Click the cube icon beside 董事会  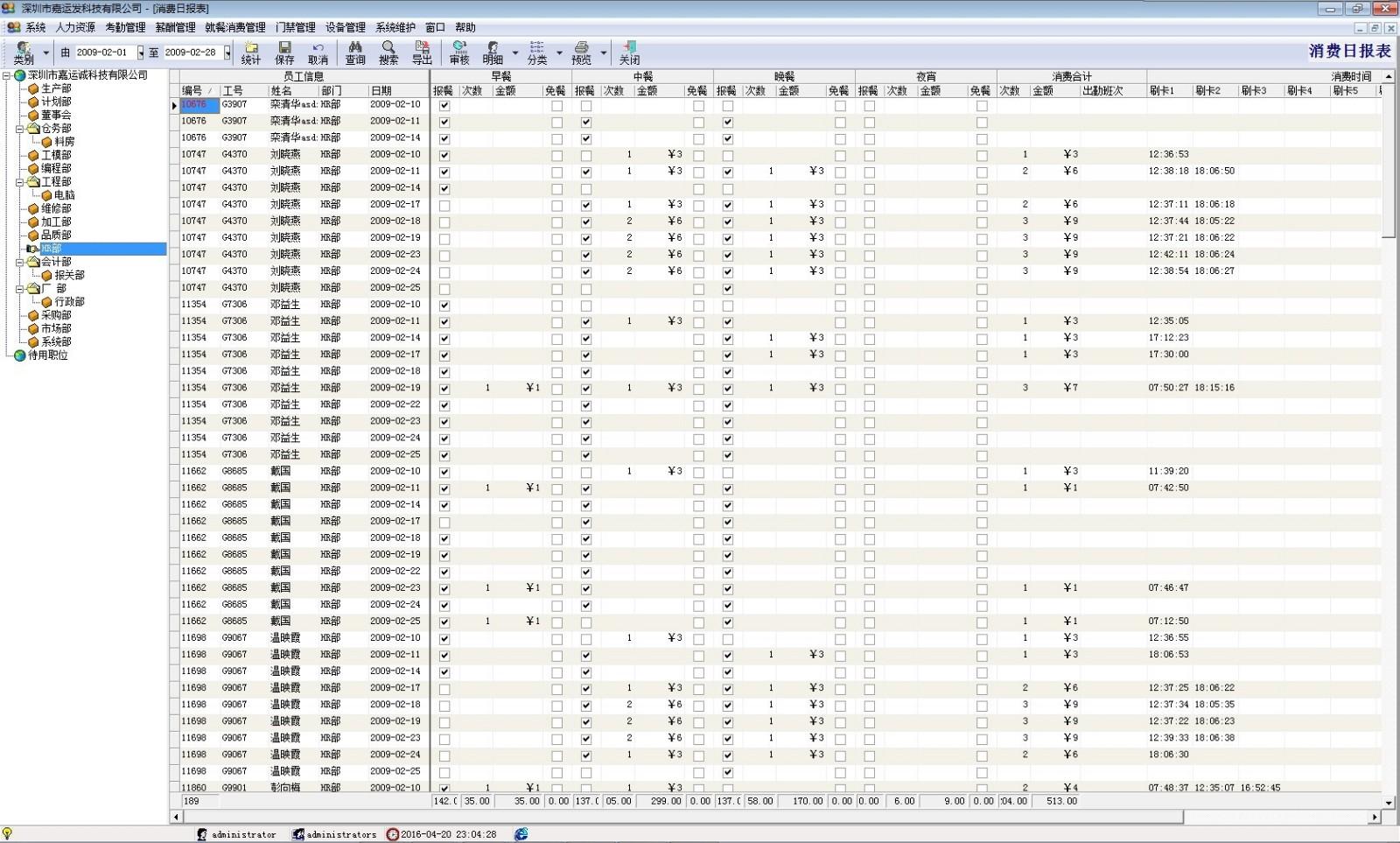34,116
